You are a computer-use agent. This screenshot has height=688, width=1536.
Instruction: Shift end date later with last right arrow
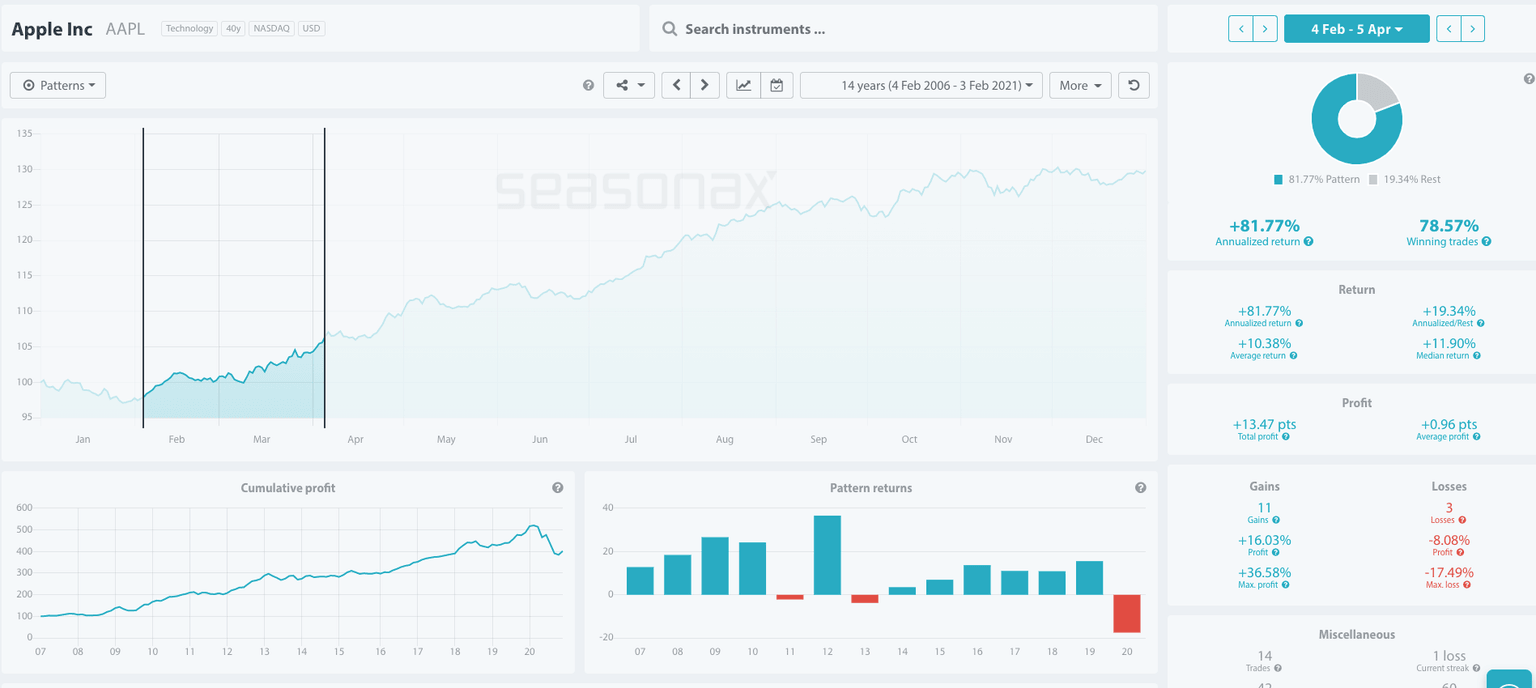(x=1473, y=29)
